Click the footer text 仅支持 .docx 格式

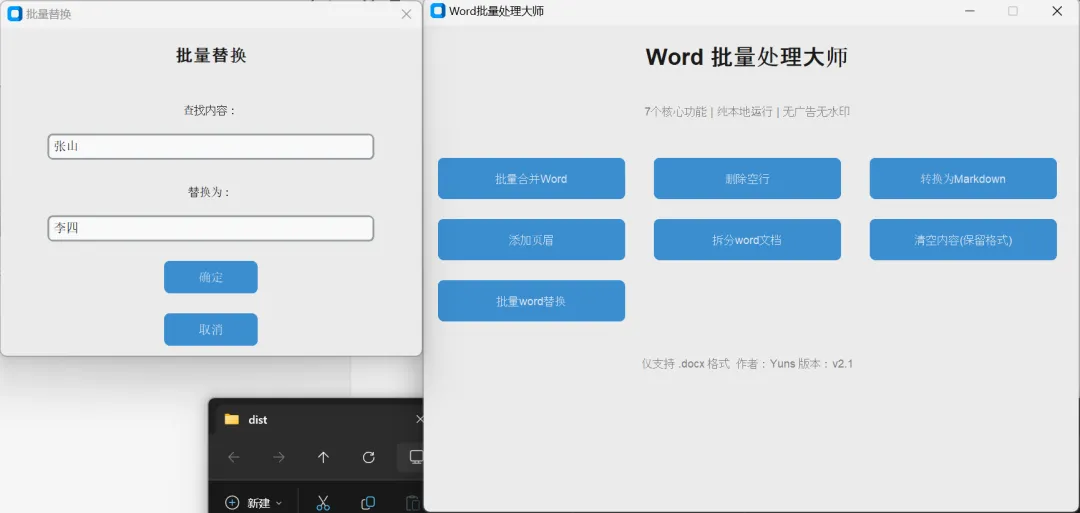(685, 364)
